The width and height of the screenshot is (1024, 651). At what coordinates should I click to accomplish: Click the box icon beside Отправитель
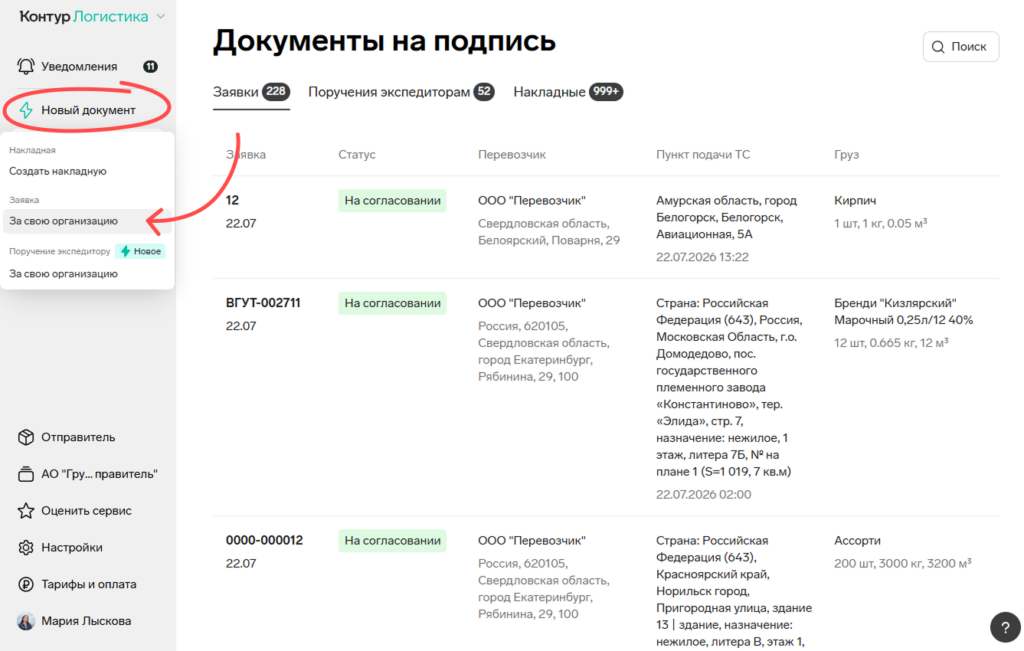(x=25, y=437)
